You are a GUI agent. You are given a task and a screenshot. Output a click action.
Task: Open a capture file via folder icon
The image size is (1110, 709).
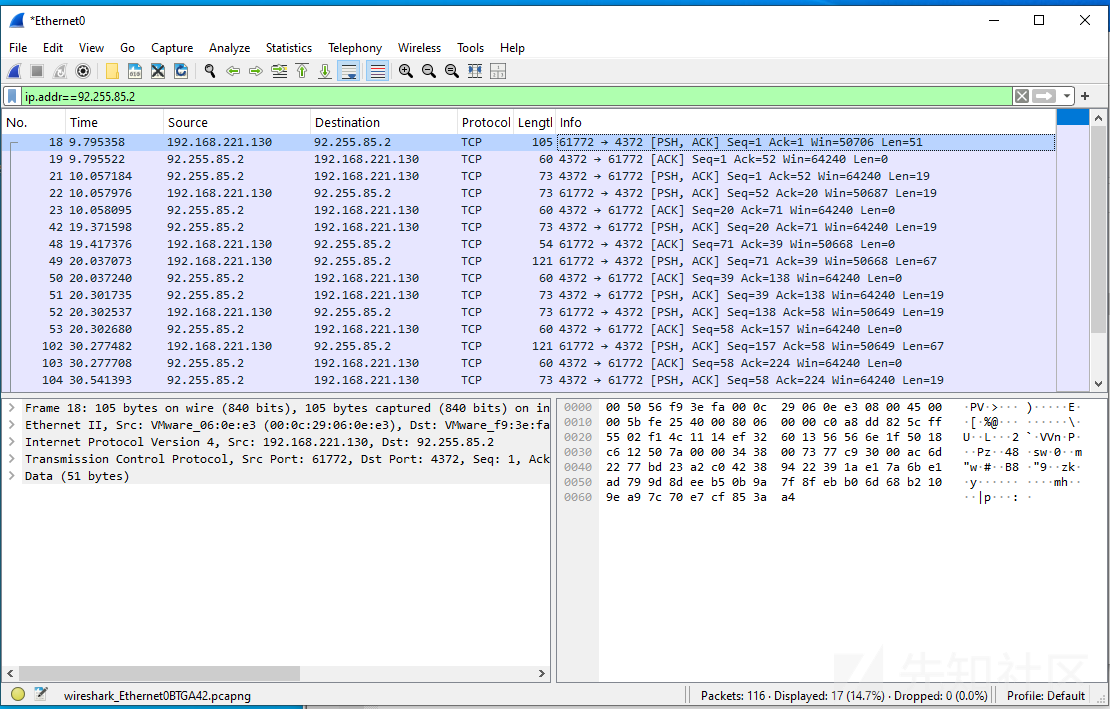[112, 71]
